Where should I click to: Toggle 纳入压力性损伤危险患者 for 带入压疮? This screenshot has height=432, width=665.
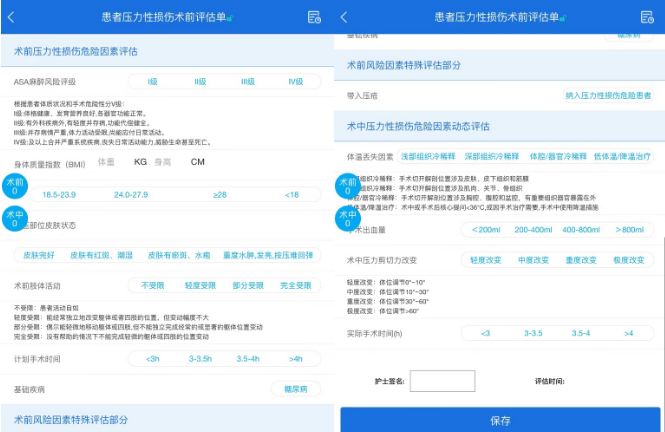[x=608, y=95]
